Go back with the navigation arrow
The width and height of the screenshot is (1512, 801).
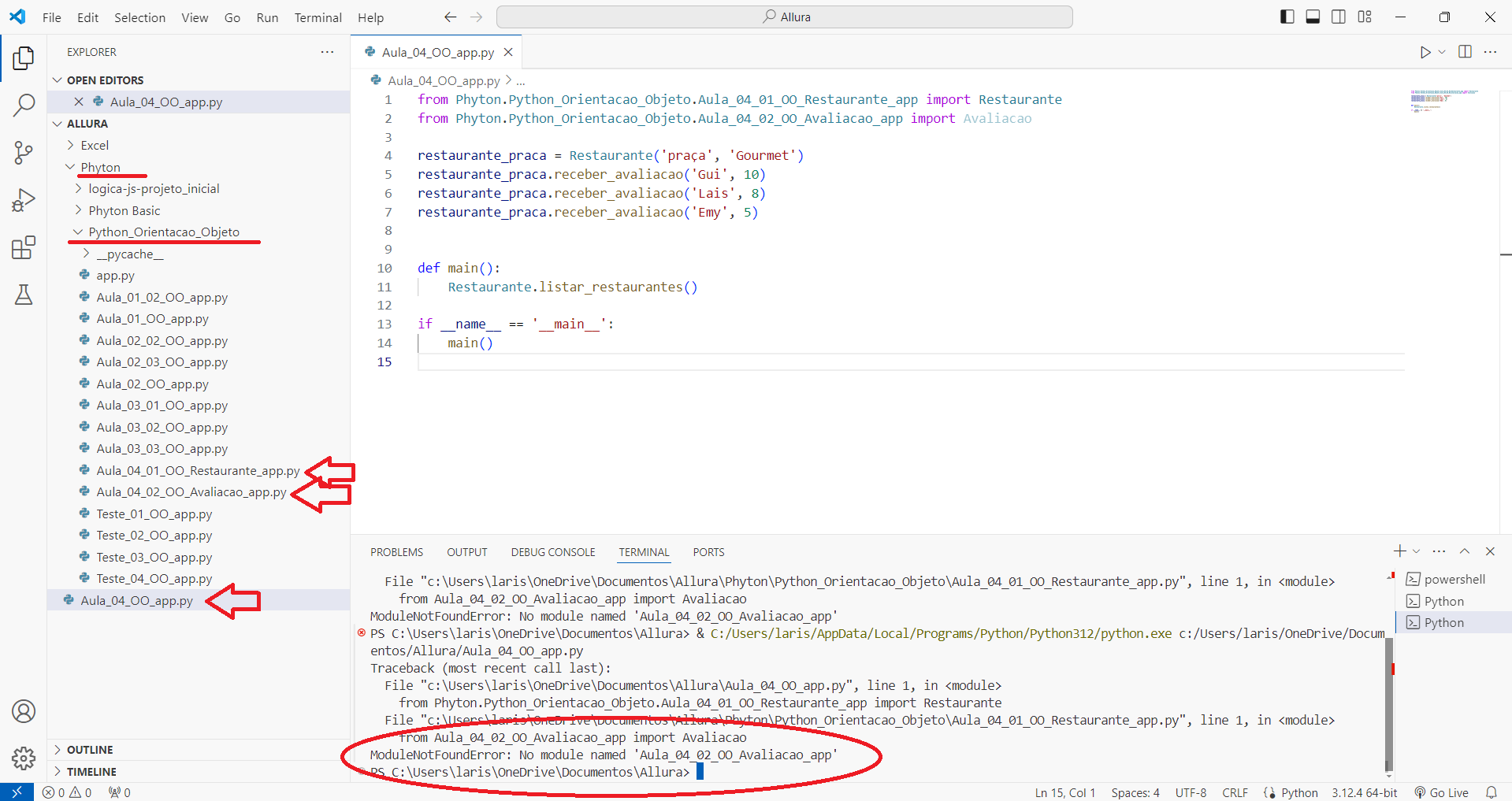tap(450, 17)
